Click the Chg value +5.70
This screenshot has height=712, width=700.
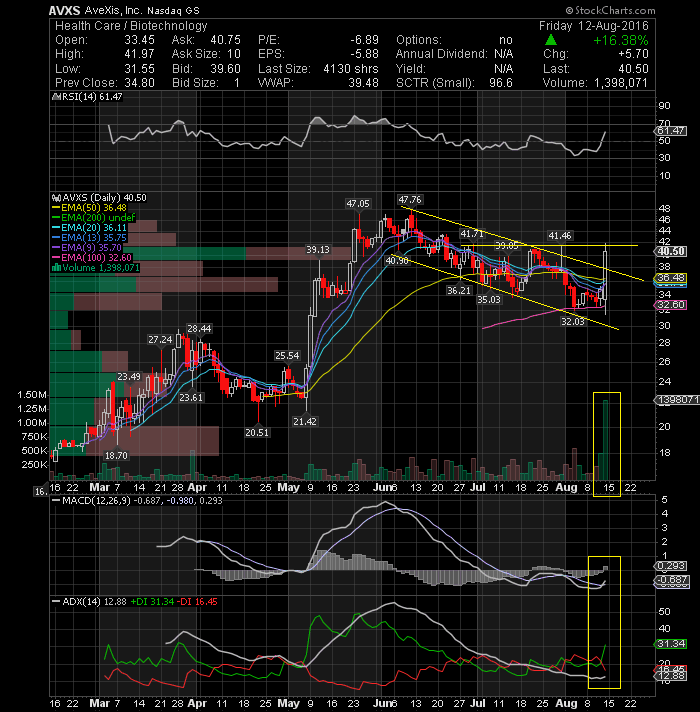633,54
